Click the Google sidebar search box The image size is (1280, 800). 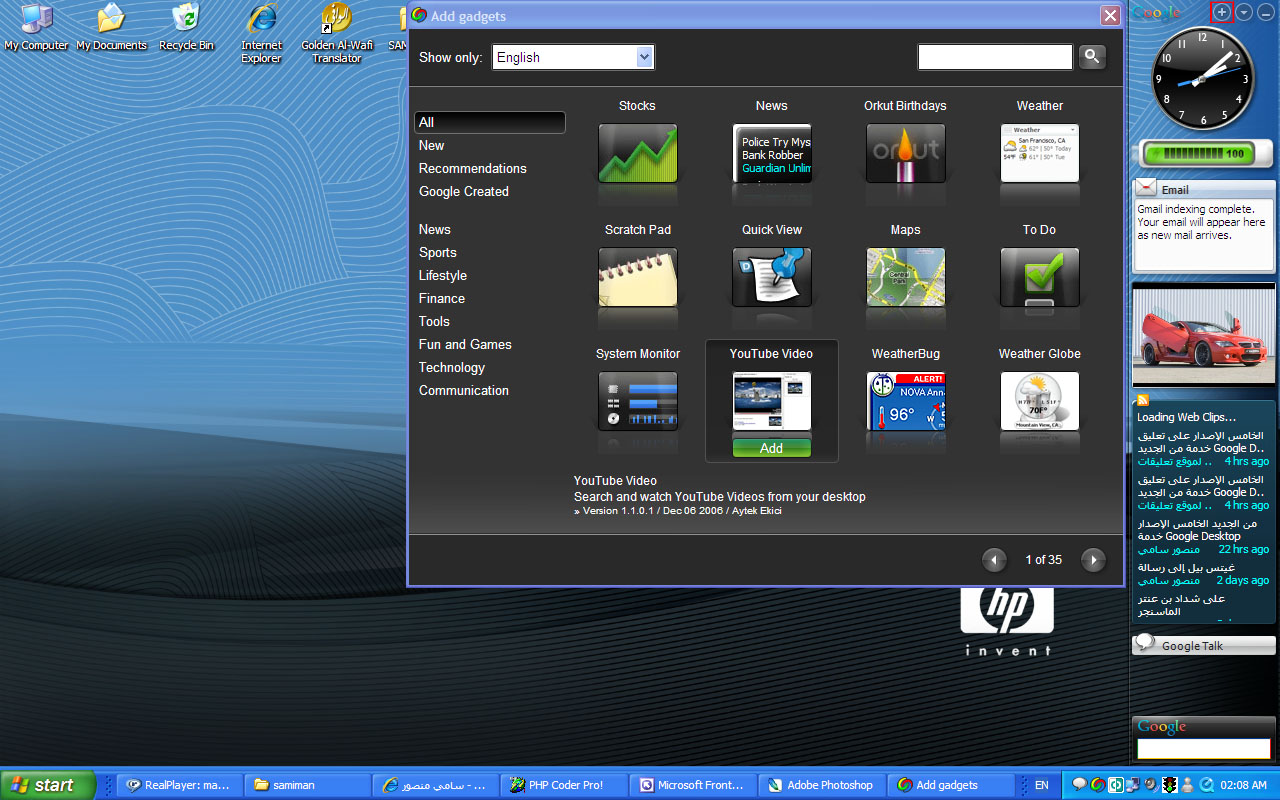(x=1204, y=748)
